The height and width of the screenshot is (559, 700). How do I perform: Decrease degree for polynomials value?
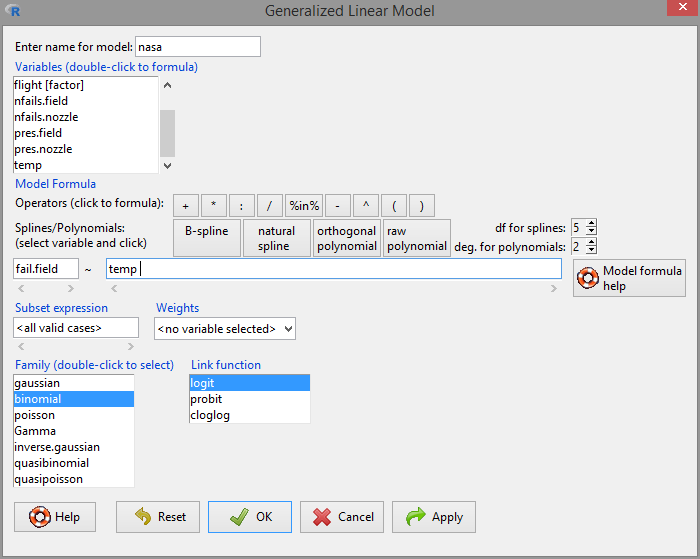591,250
